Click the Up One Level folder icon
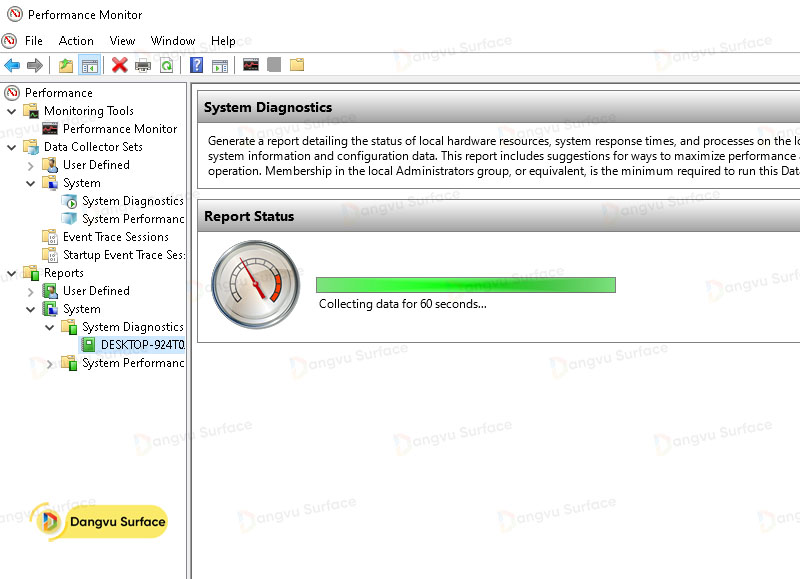Image resolution: width=800 pixels, height=579 pixels. tap(65, 65)
